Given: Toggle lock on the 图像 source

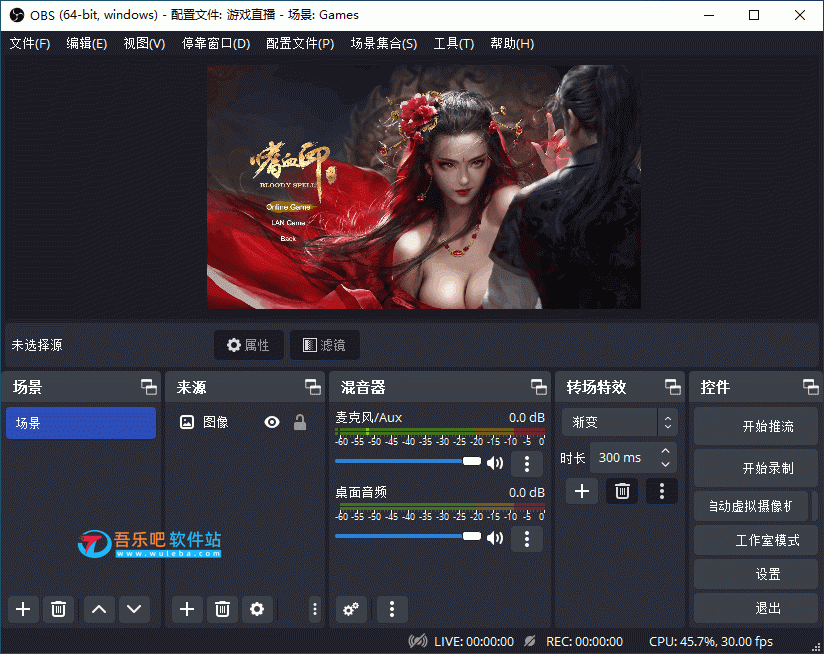Looking at the screenshot, I should coord(300,422).
